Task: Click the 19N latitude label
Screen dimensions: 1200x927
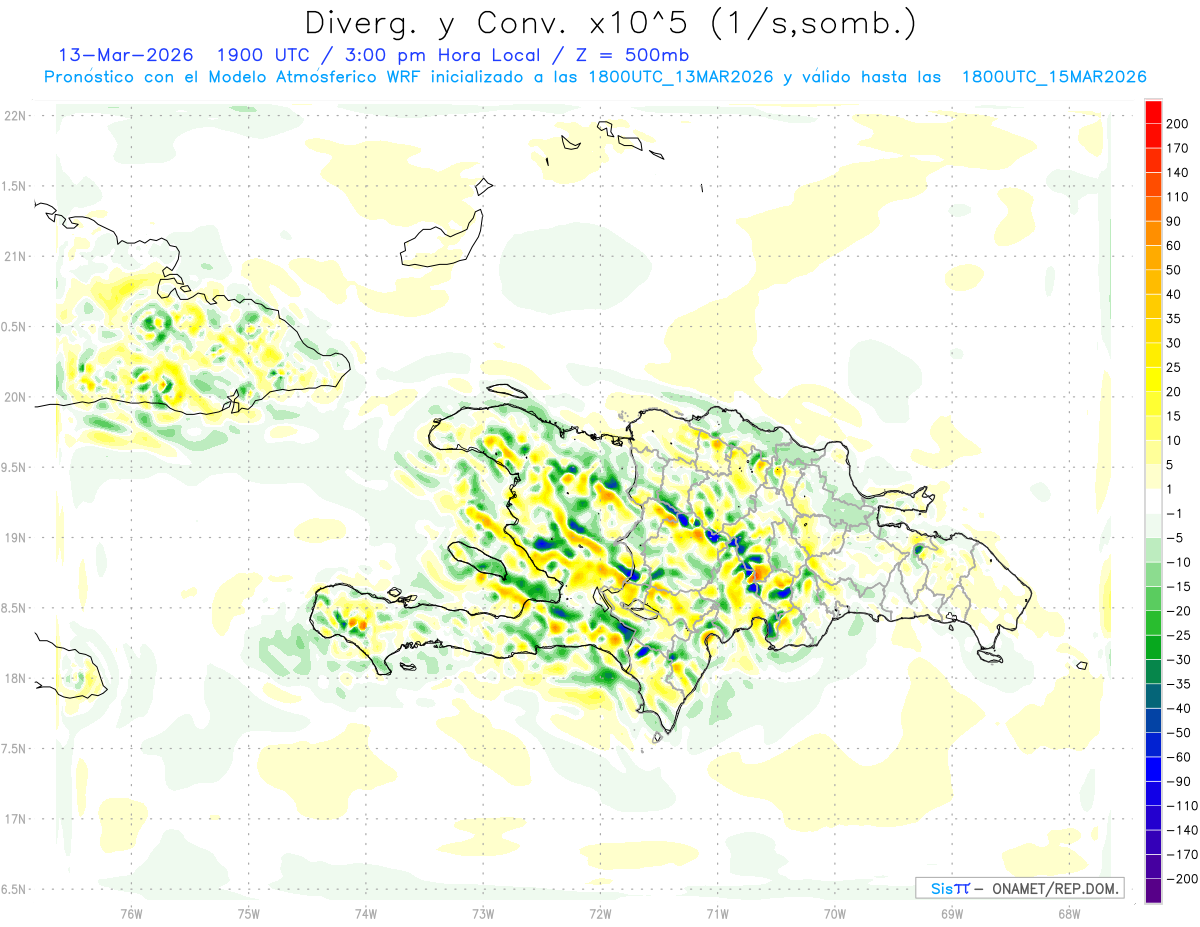Action: [15, 538]
